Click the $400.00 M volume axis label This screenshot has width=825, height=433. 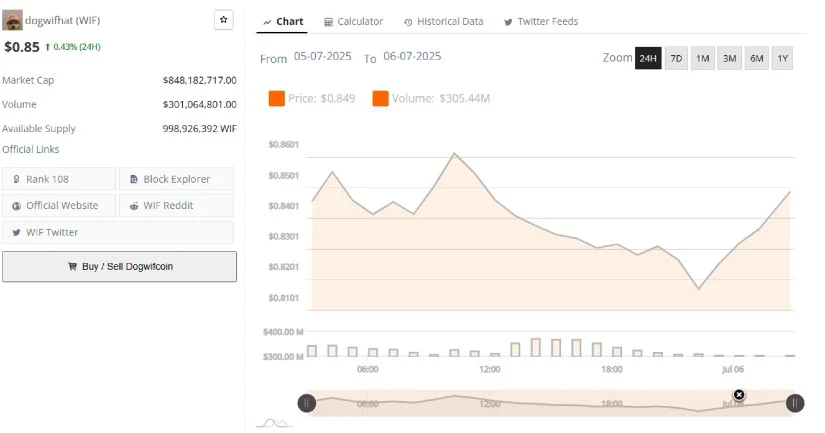[x=283, y=332]
